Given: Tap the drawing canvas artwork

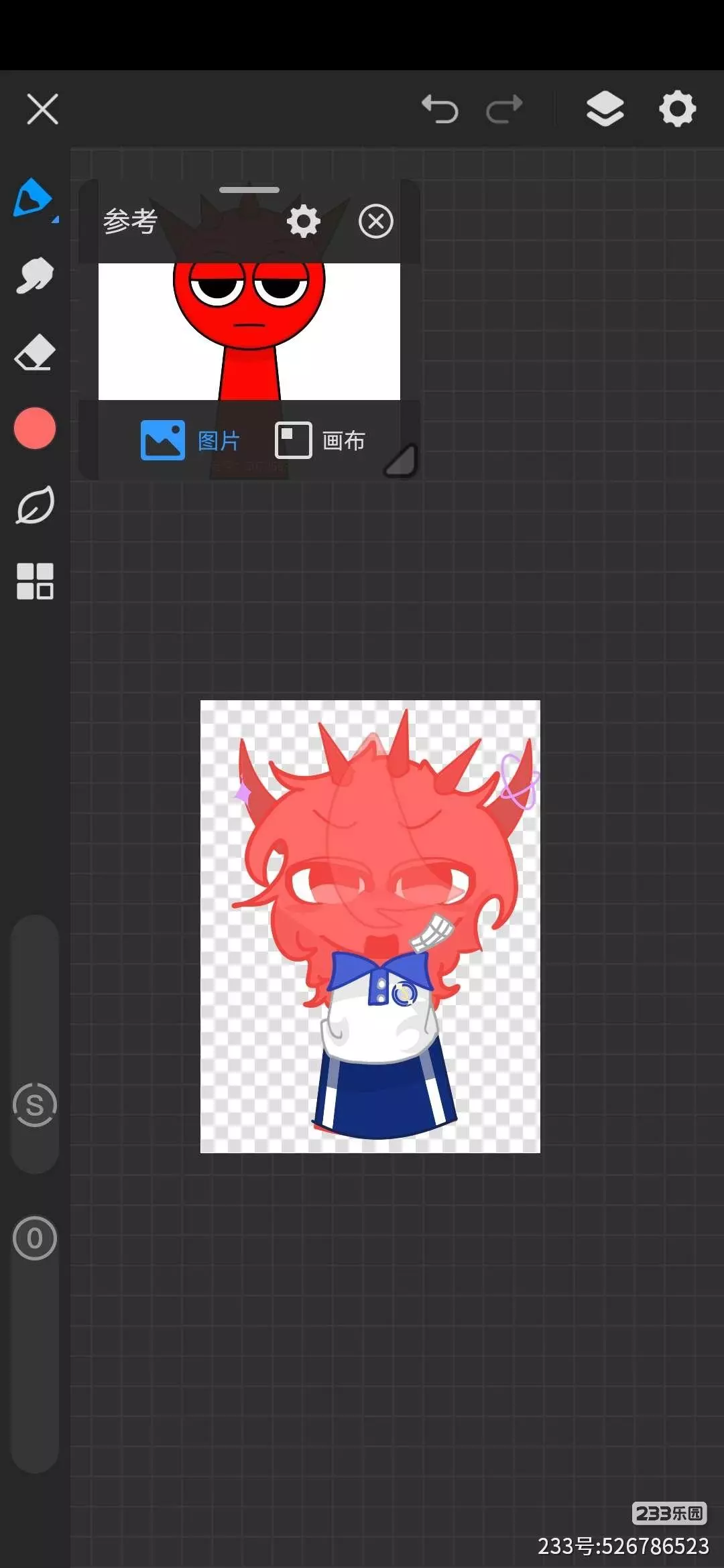Looking at the screenshot, I should coord(370,926).
